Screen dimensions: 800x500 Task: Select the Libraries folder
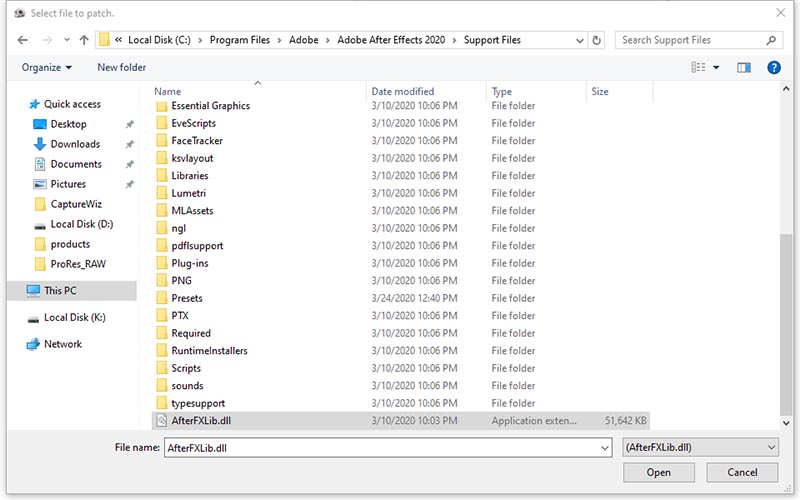click(x=190, y=176)
